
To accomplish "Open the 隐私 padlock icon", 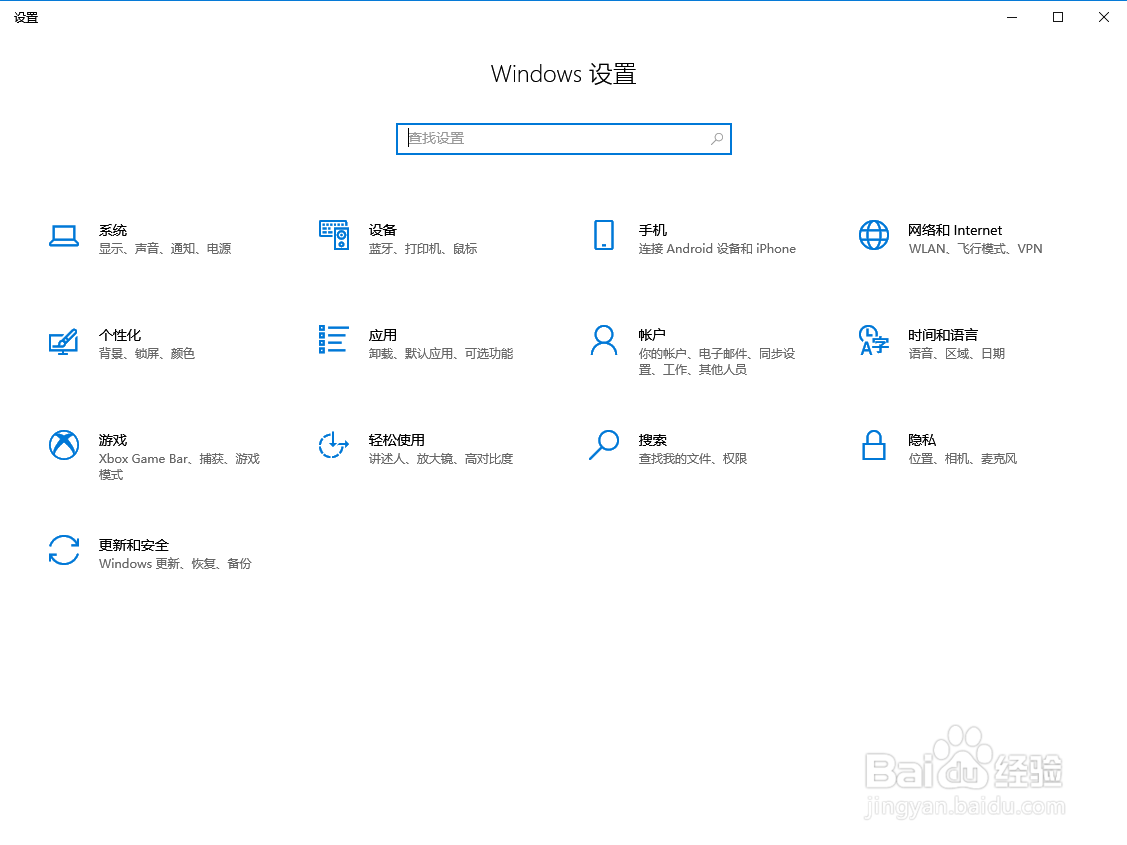I will coord(874,445).
